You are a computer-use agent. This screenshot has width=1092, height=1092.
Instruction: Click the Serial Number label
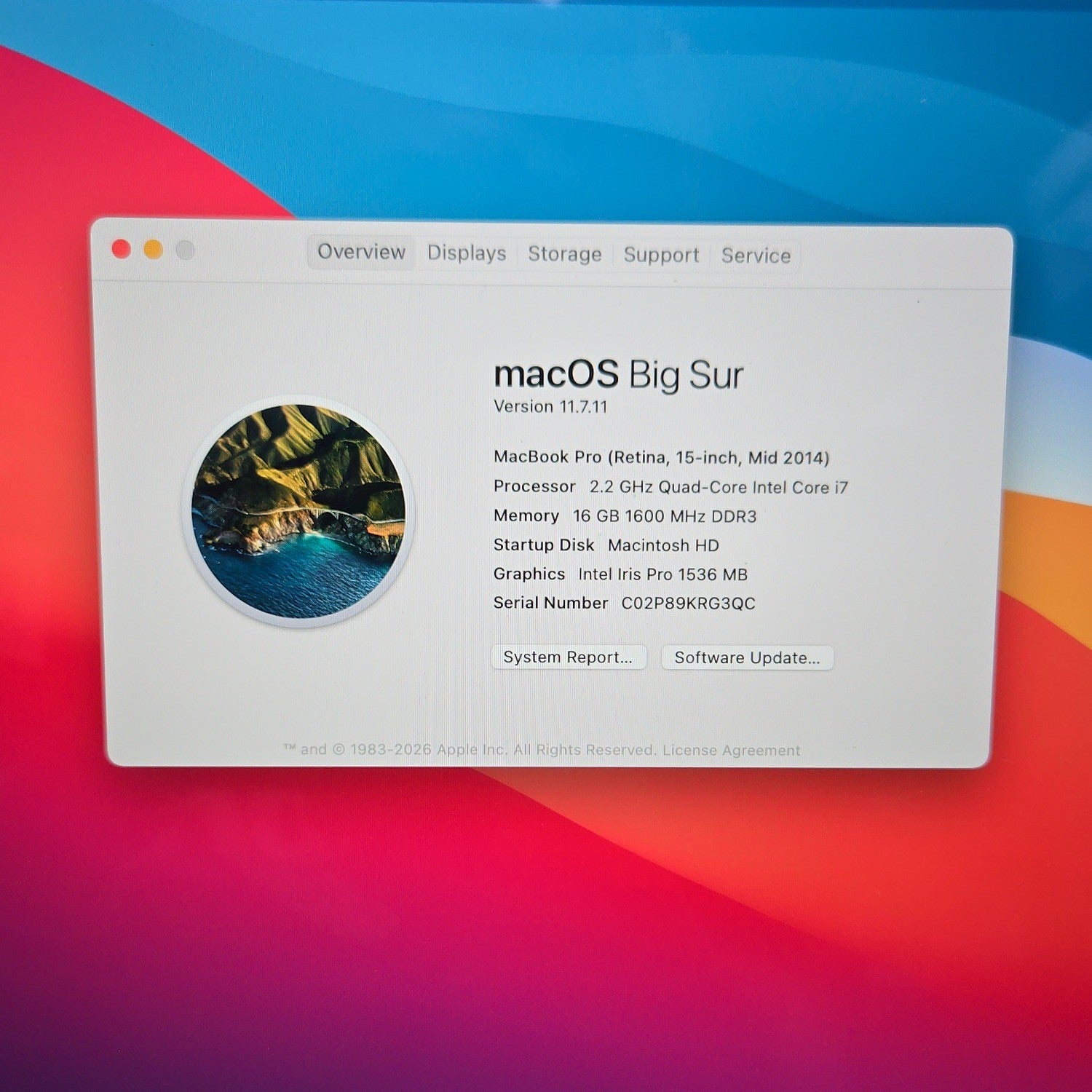[550, 603]
